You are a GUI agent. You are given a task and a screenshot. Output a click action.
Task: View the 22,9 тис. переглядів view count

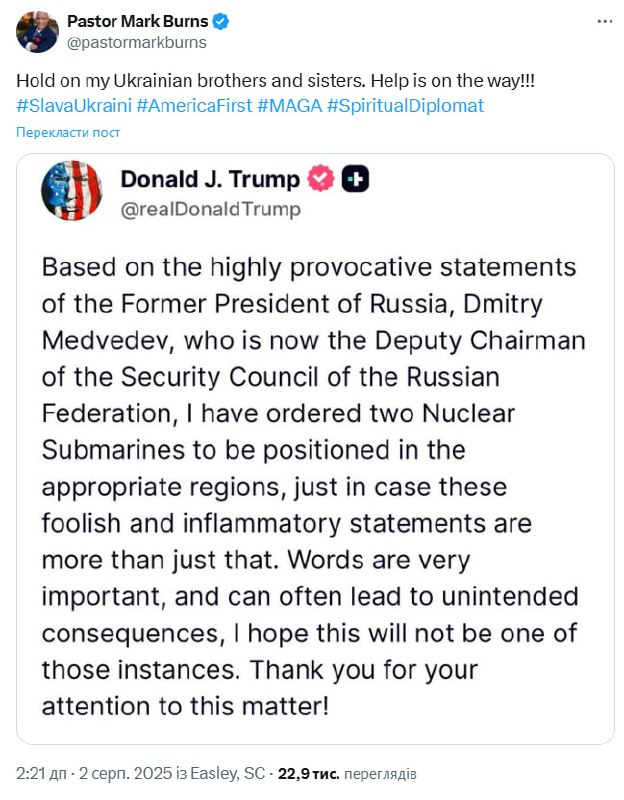pyautogui.click(x=347, y=774)
